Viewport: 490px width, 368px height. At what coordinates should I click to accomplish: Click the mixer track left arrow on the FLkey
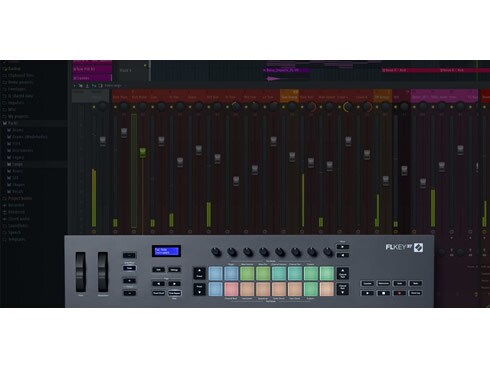(342, 255)
